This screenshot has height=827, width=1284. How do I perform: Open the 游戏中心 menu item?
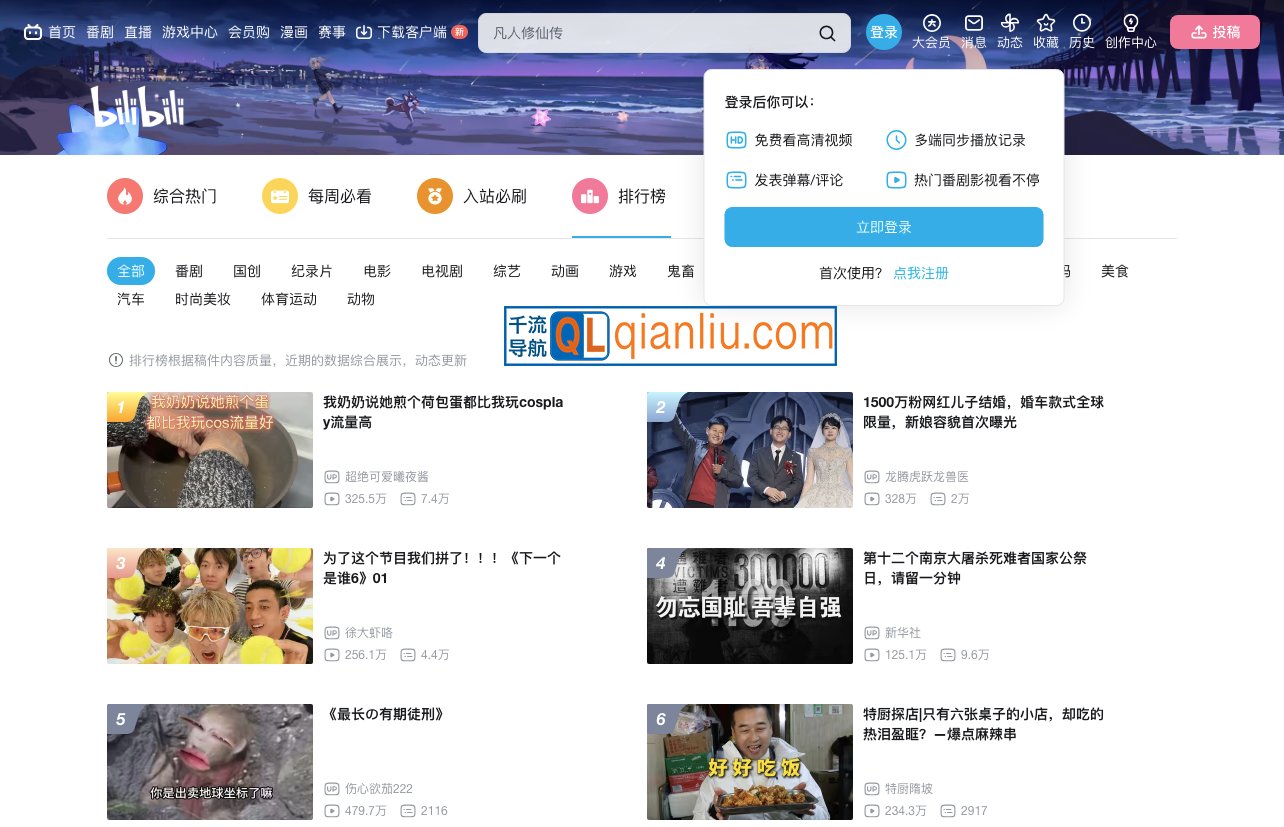pos(189,31)
